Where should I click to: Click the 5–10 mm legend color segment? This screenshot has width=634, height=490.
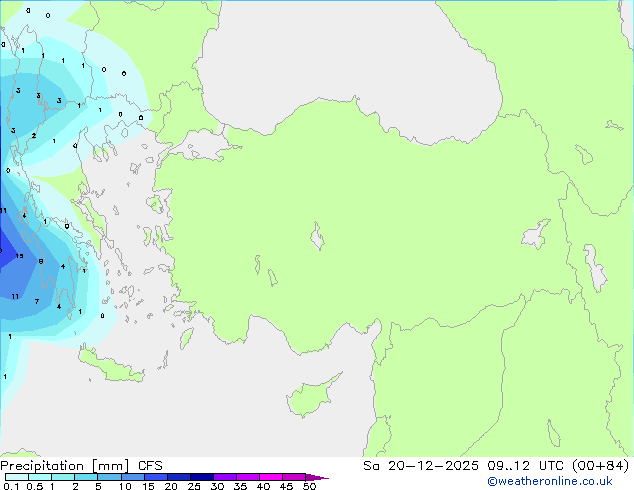click(x=110, y=477)
